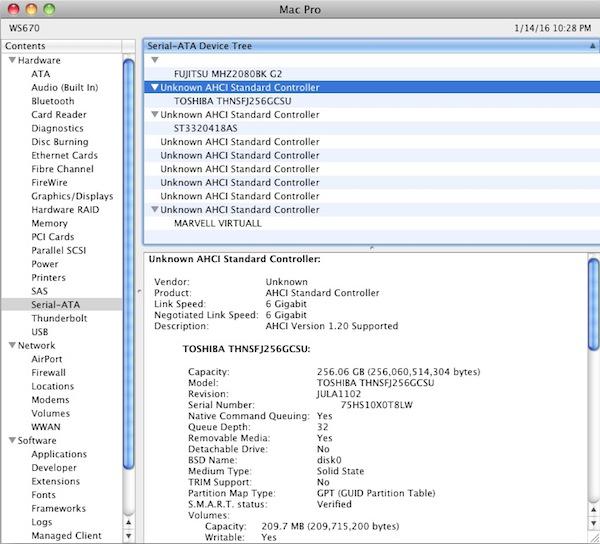This screenshot has width=600, height=544.
Task: Click the details pane scroll up arrow
Action: 594,510
